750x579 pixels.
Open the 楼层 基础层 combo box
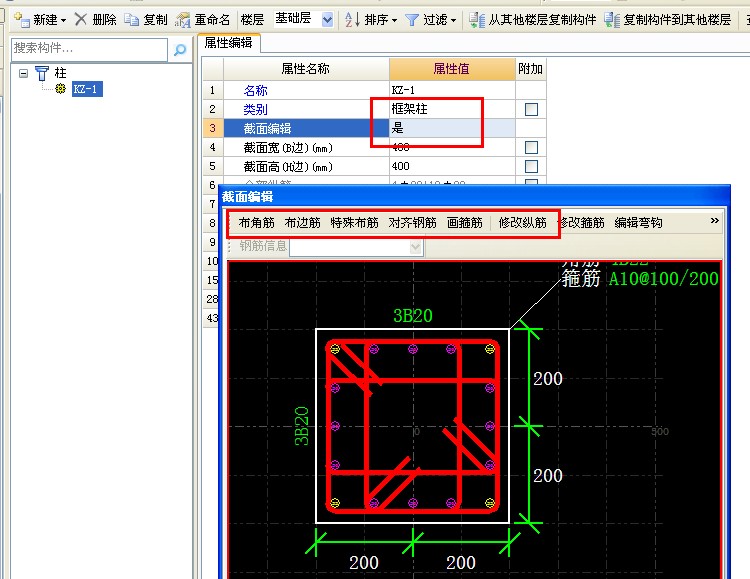[328, 20]
